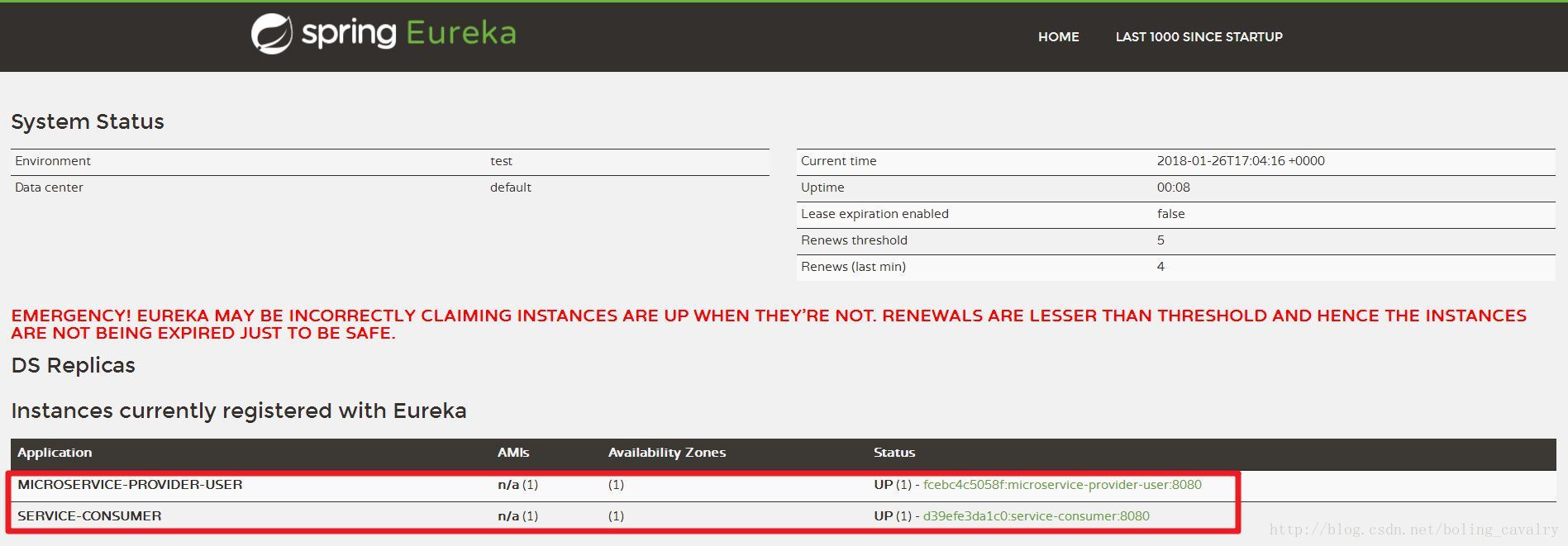Select the MICROSERVICE-PROVIDER-USER application name
Screen dimensions: 1568x546
[x=130, y=485]
